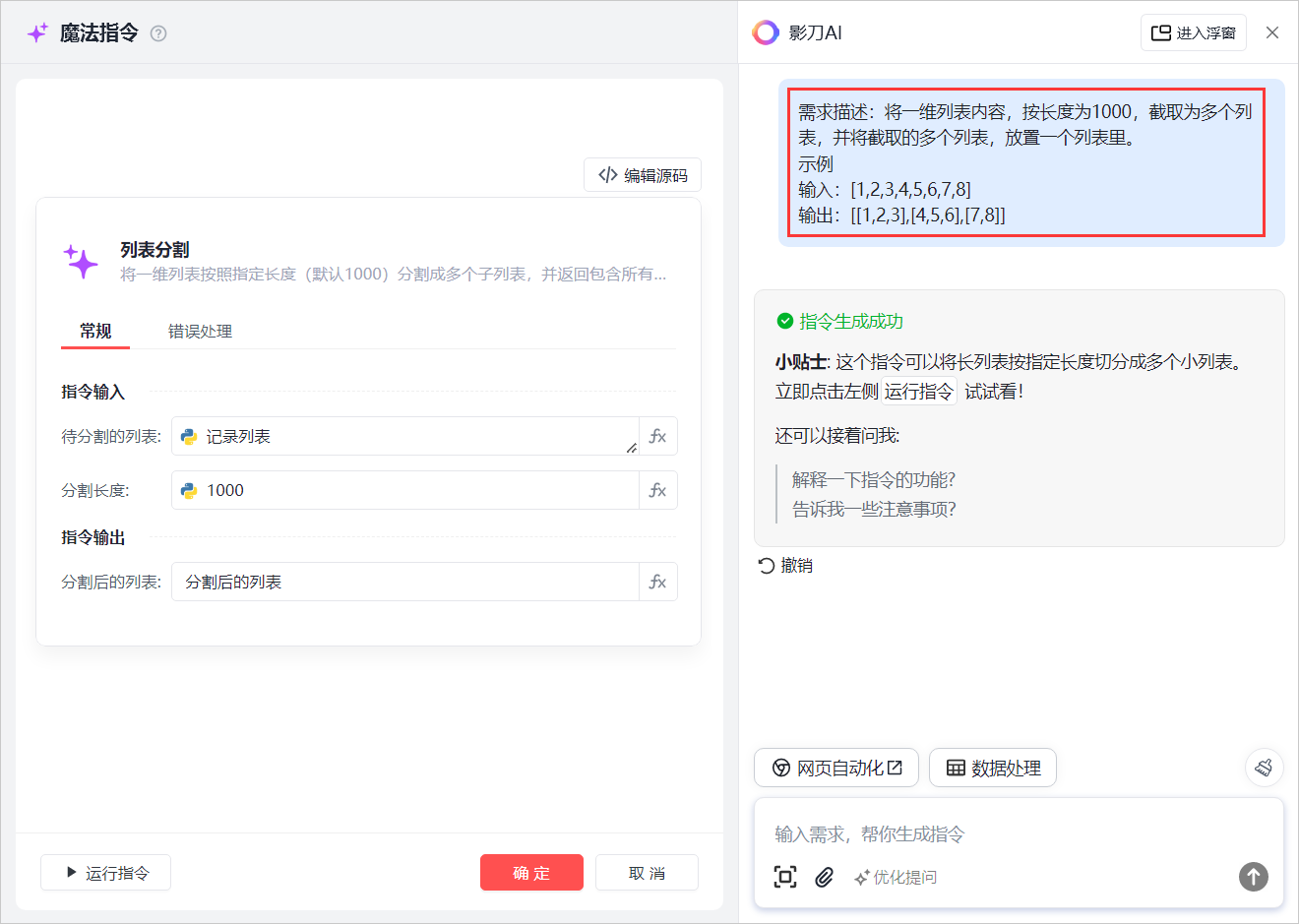The image size is (1299, 924).
Task: Open 进入浮窗 floating window mode
Action: (1194, 32)
